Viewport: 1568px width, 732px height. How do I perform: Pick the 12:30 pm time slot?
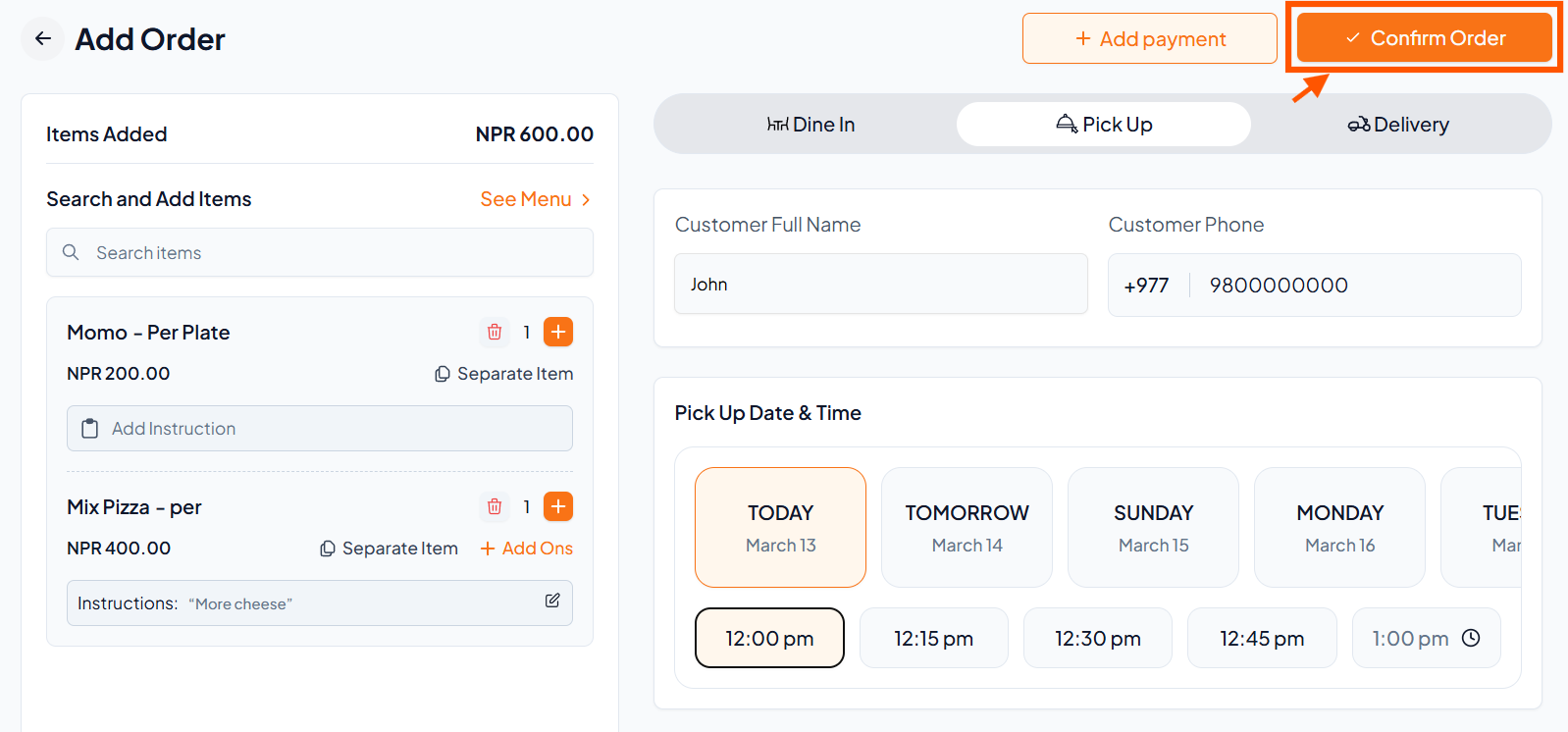[x=1097, y=639]
